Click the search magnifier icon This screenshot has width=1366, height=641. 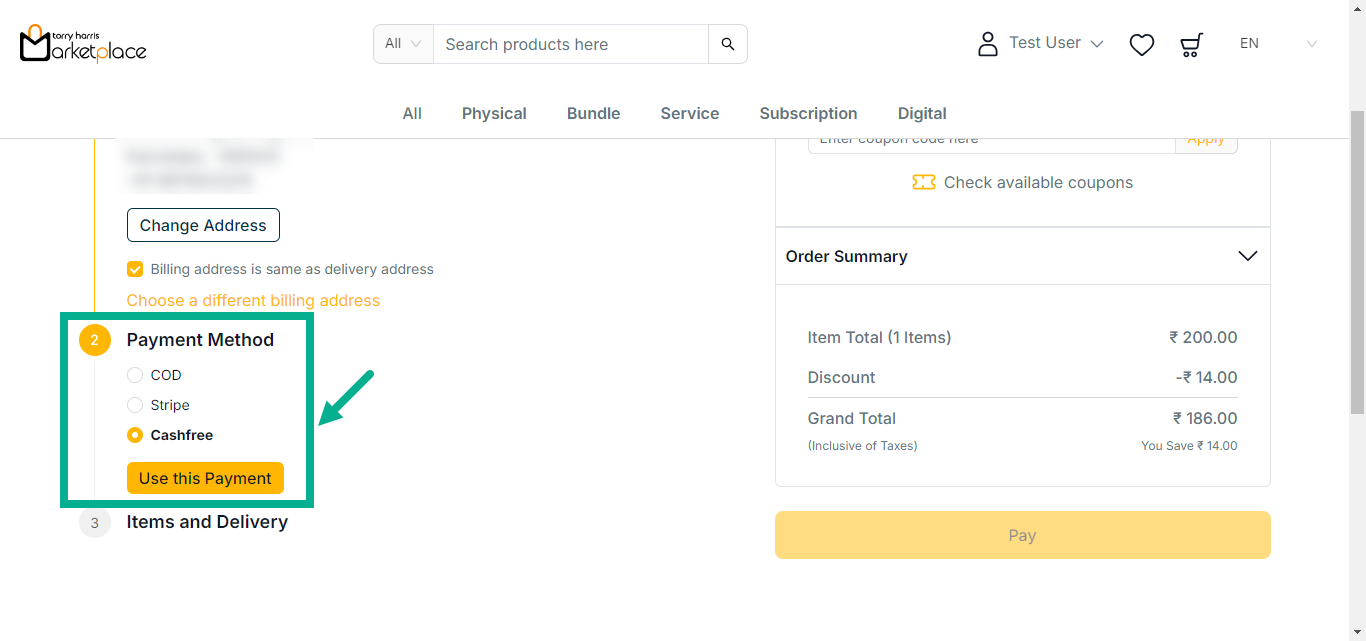(728, 44)
